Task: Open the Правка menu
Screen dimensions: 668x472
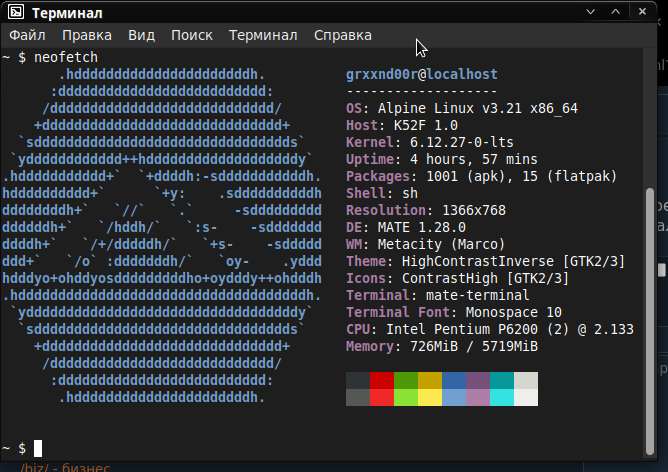Action: (86, 35)
